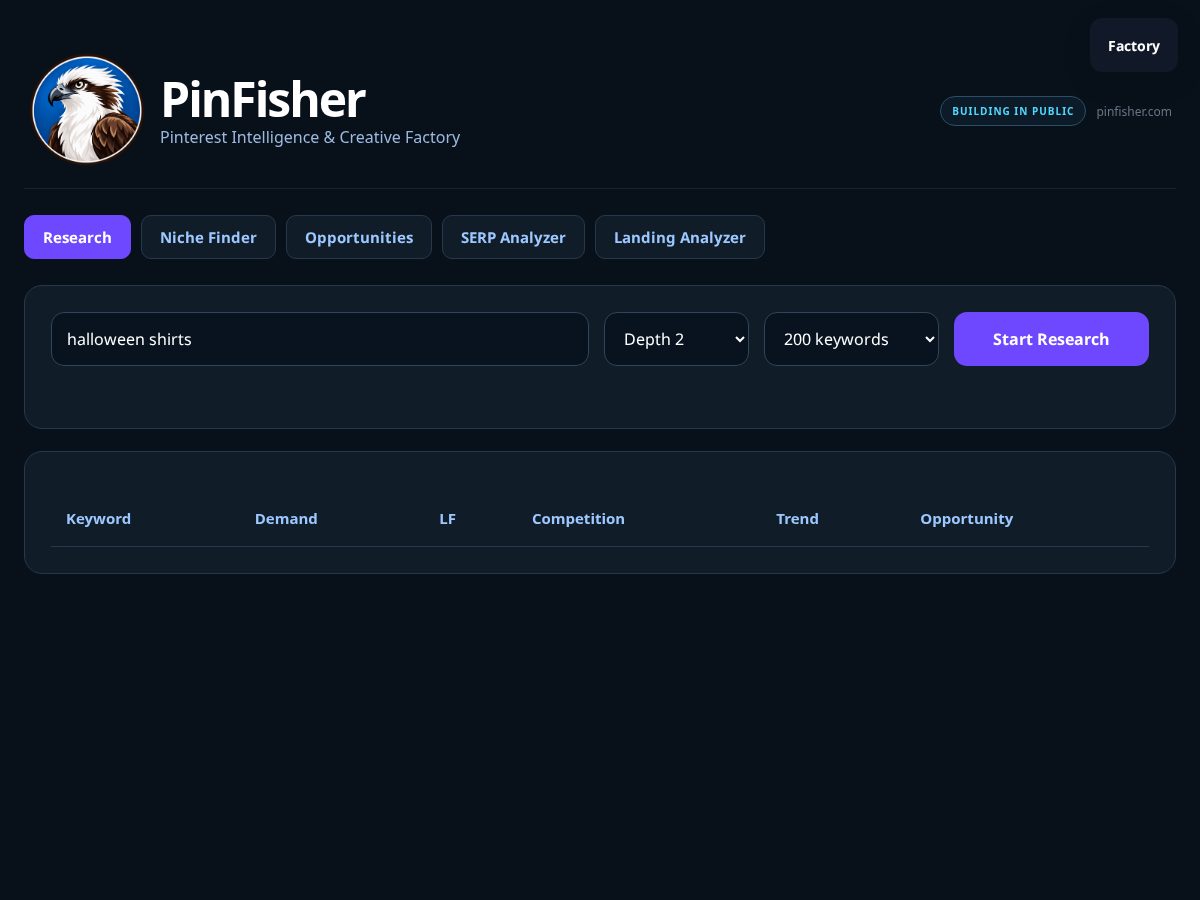The width and height of the screenshot is (1200, 900).
Task: Go to the Opportunities tab
Action: pyautogui.click(x=359, y=237)
